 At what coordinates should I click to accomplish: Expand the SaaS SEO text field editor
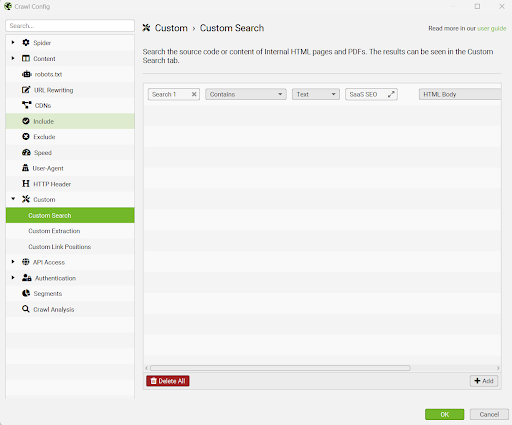click(391, 94)
